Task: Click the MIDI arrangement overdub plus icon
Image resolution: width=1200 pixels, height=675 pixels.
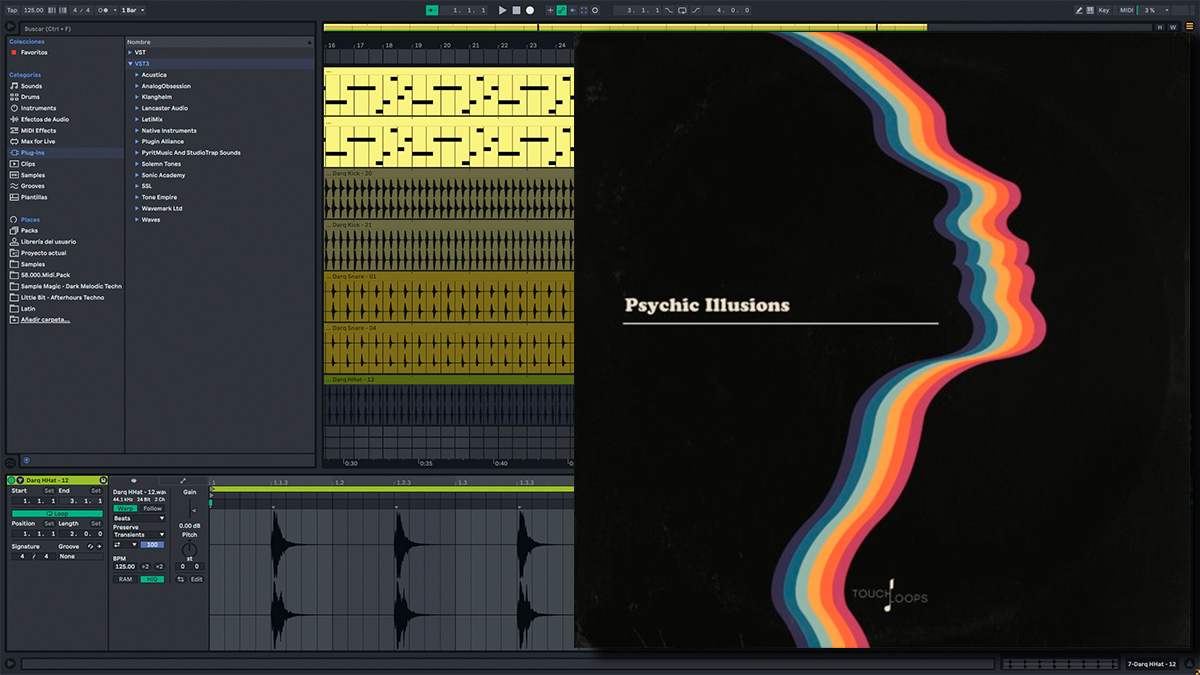Action: tap(550, 10)
